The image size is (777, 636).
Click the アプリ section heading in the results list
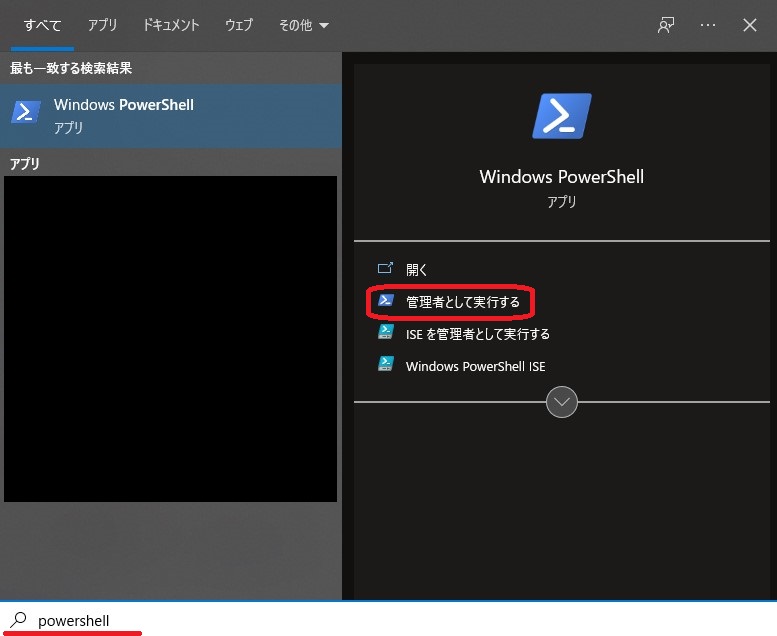click(25, 164)
